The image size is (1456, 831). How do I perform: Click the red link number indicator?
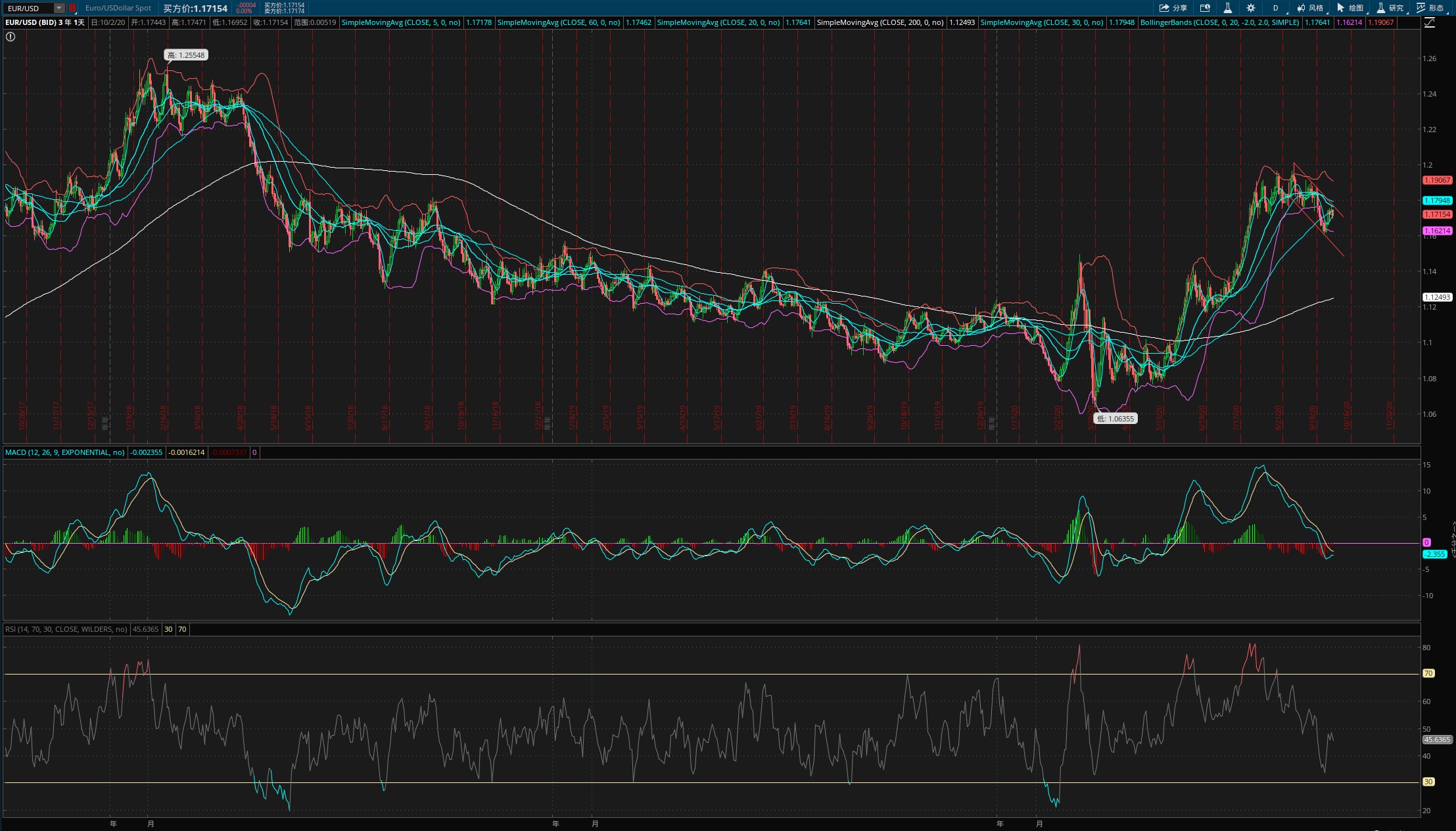click(x=72, y=8)
